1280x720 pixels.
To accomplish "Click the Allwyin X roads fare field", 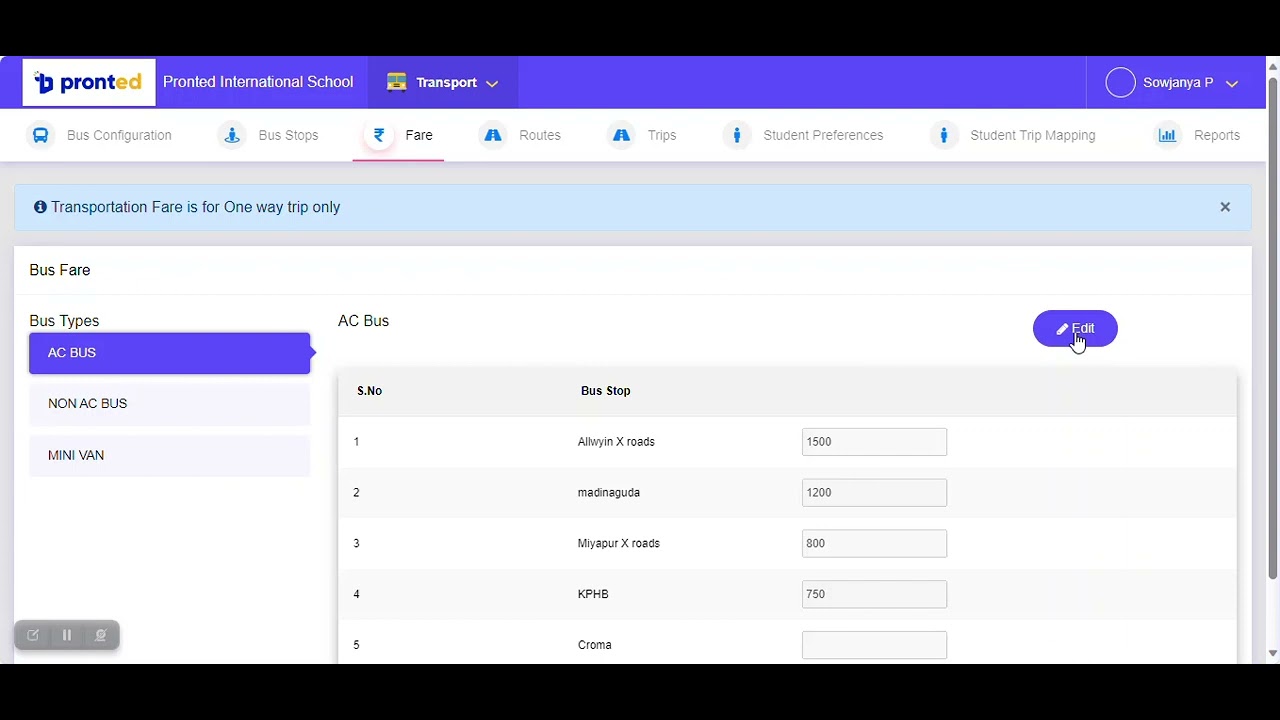I will (874, 442).
